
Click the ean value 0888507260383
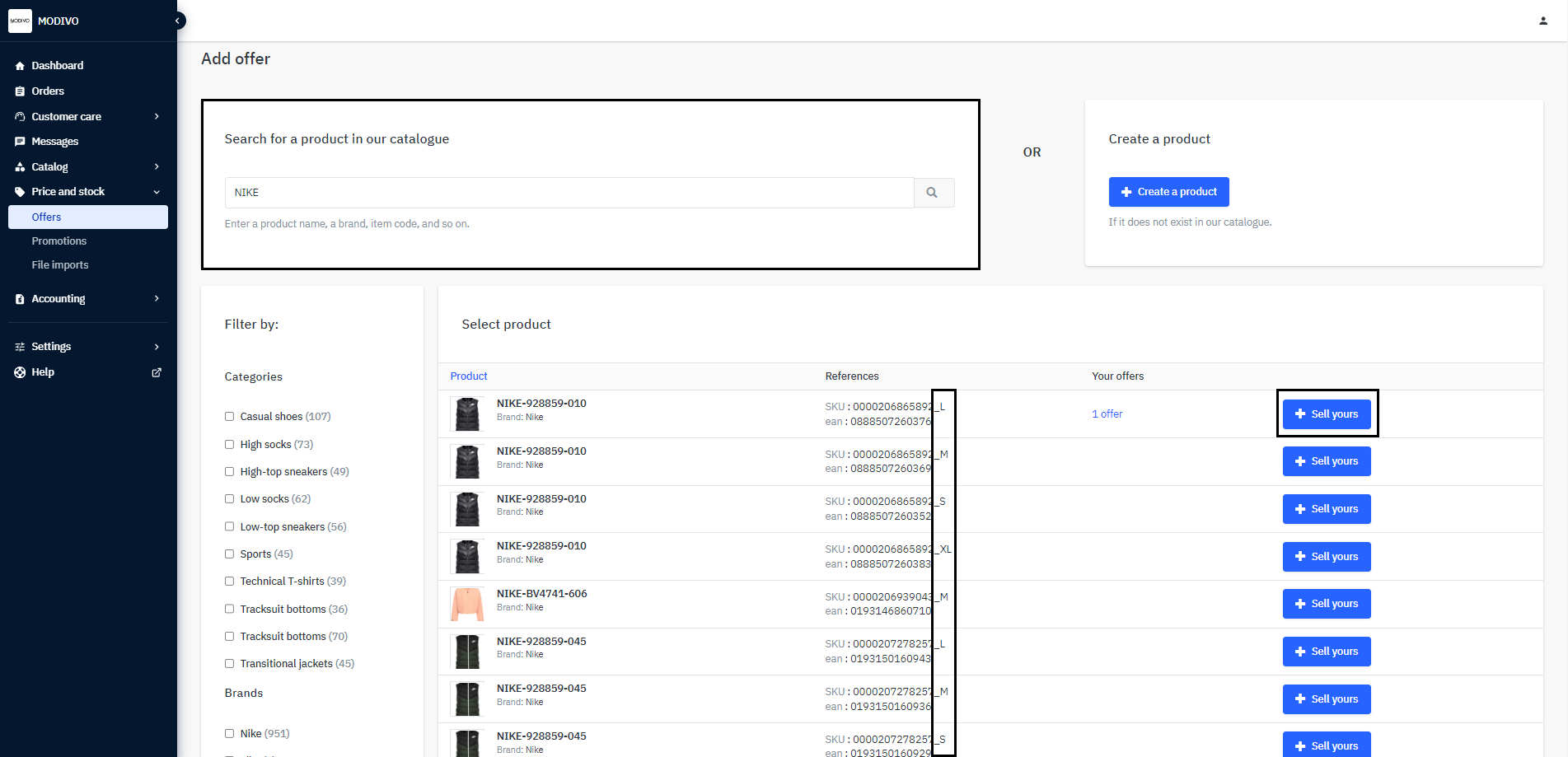[x=891, y=564]
